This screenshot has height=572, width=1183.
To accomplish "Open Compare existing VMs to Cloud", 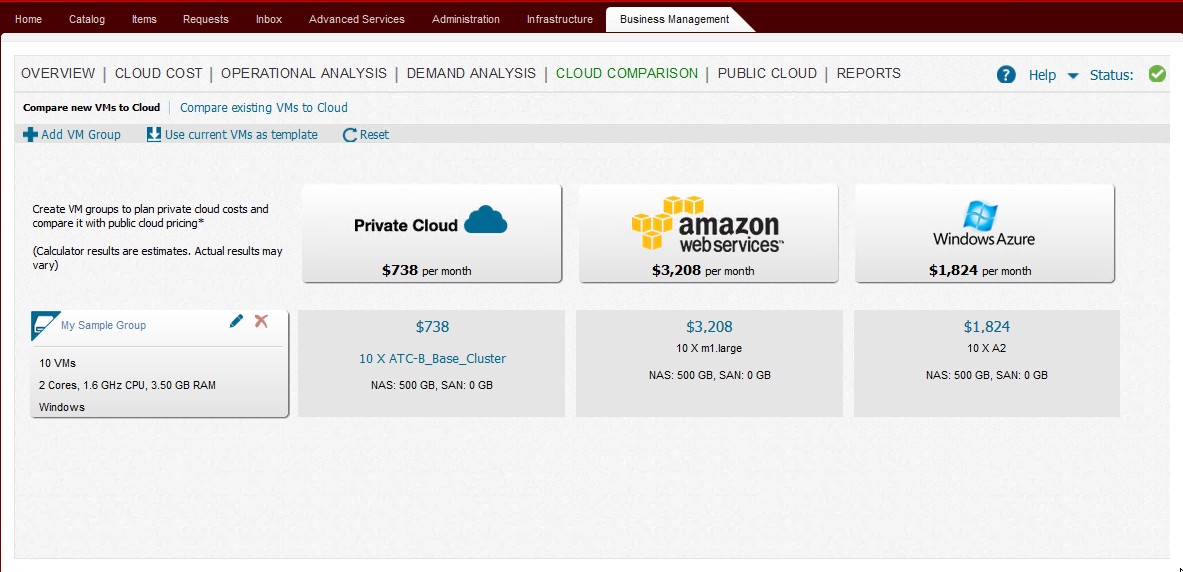I will click(264, 108).
